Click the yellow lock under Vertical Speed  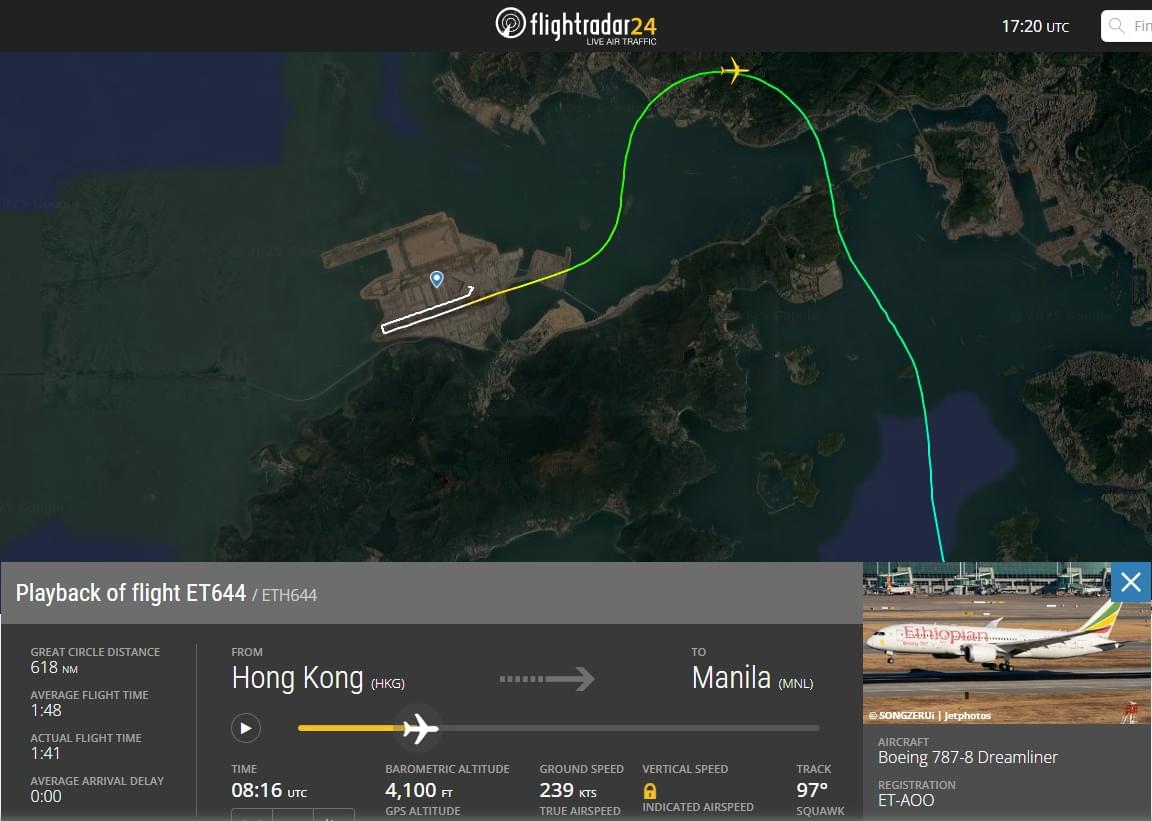click(x=649, y=791)
